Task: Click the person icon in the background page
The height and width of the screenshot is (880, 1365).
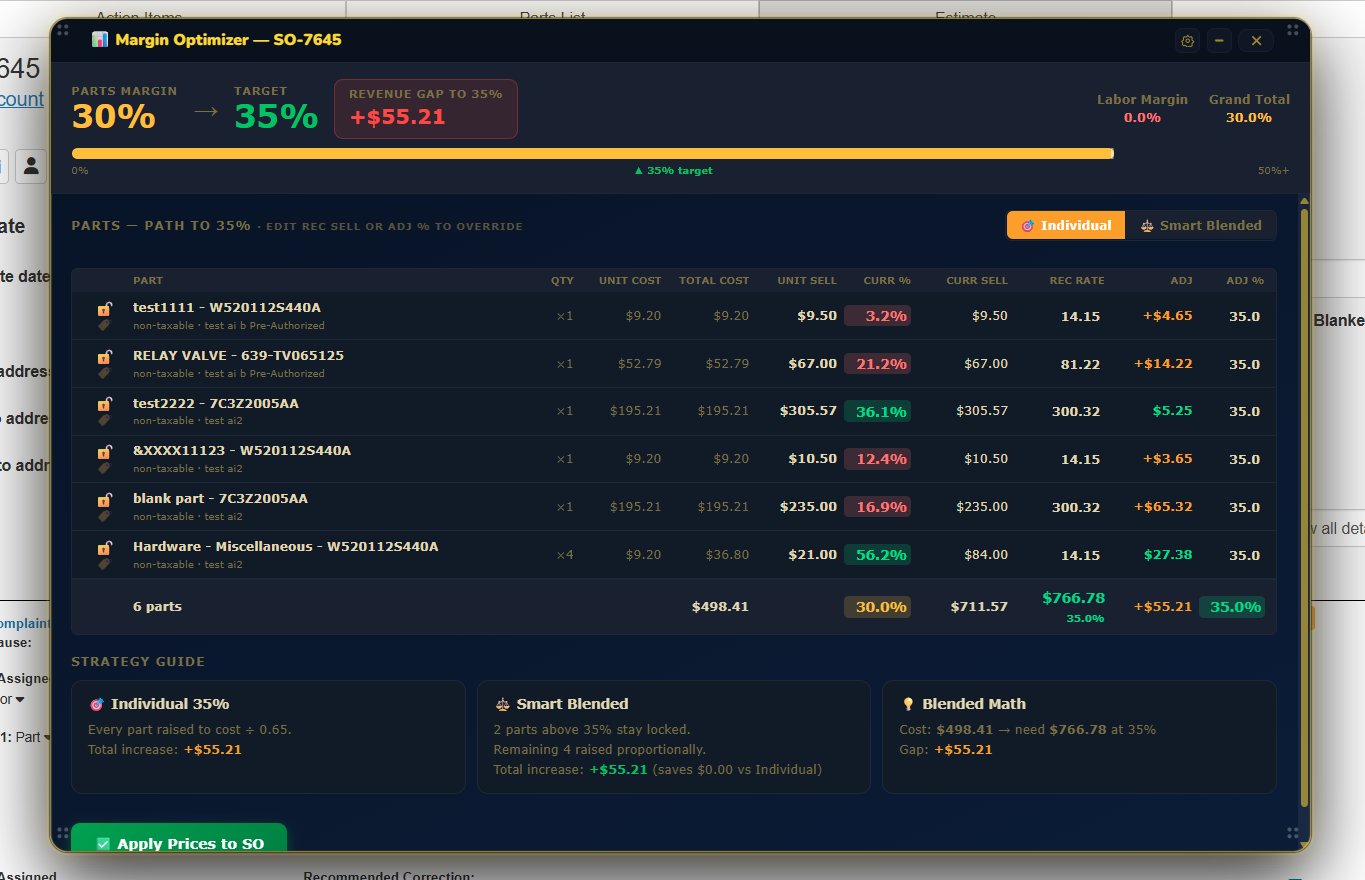Action: (x=32, y=166)
